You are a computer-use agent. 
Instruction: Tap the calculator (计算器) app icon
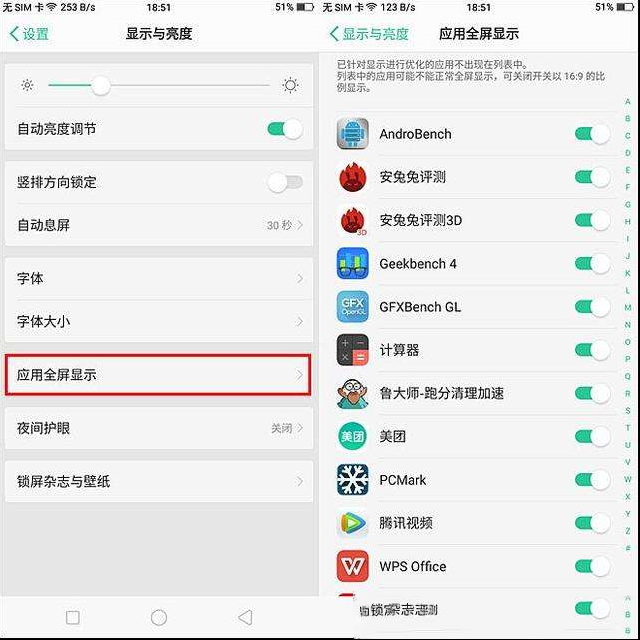pyautogui.click(x=353, y=350)
